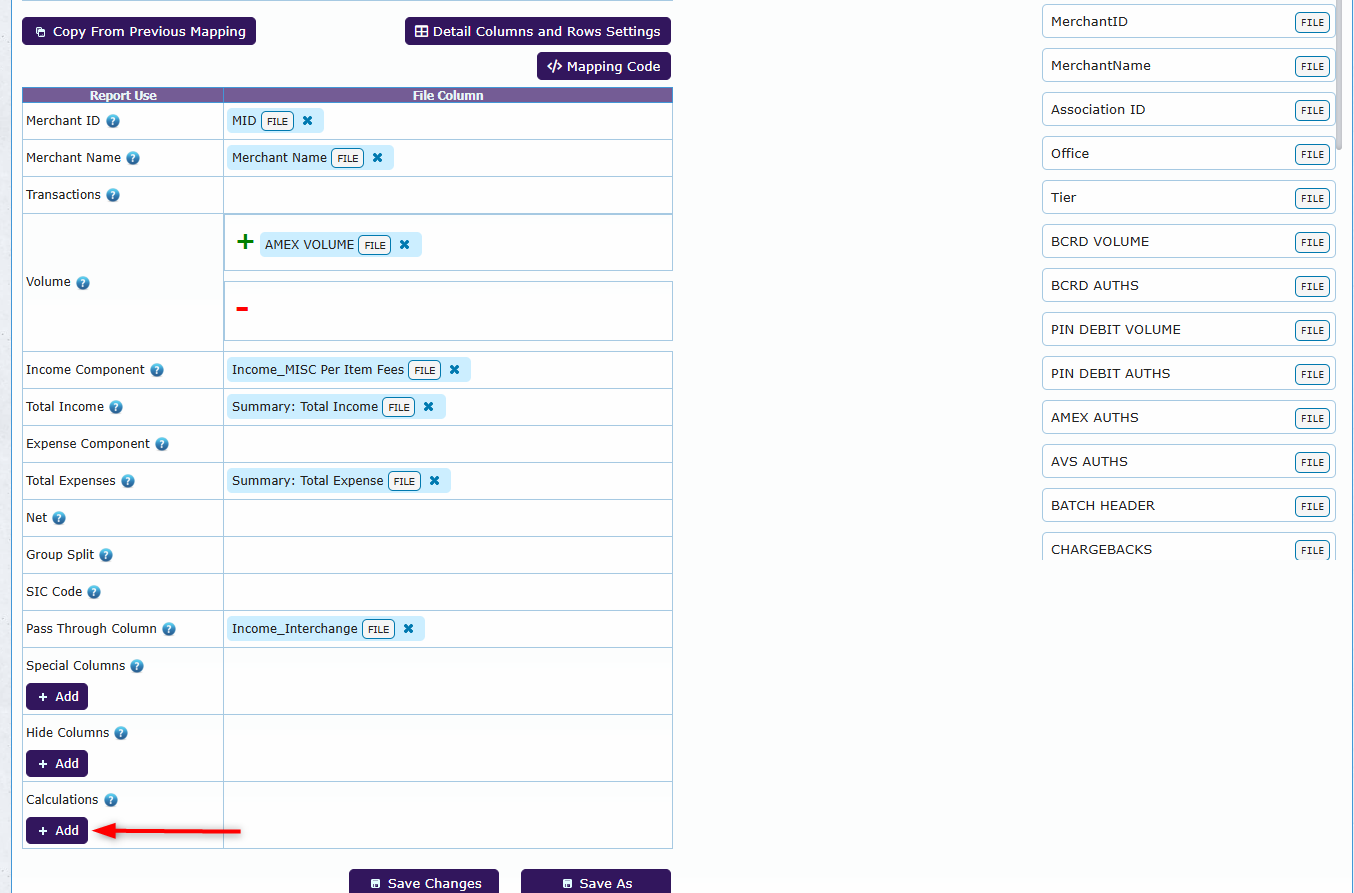Viewport: 1354px width, 893px height.
Task: Remove AMEX VOLUME from Volume mapping
Action: 404,245
